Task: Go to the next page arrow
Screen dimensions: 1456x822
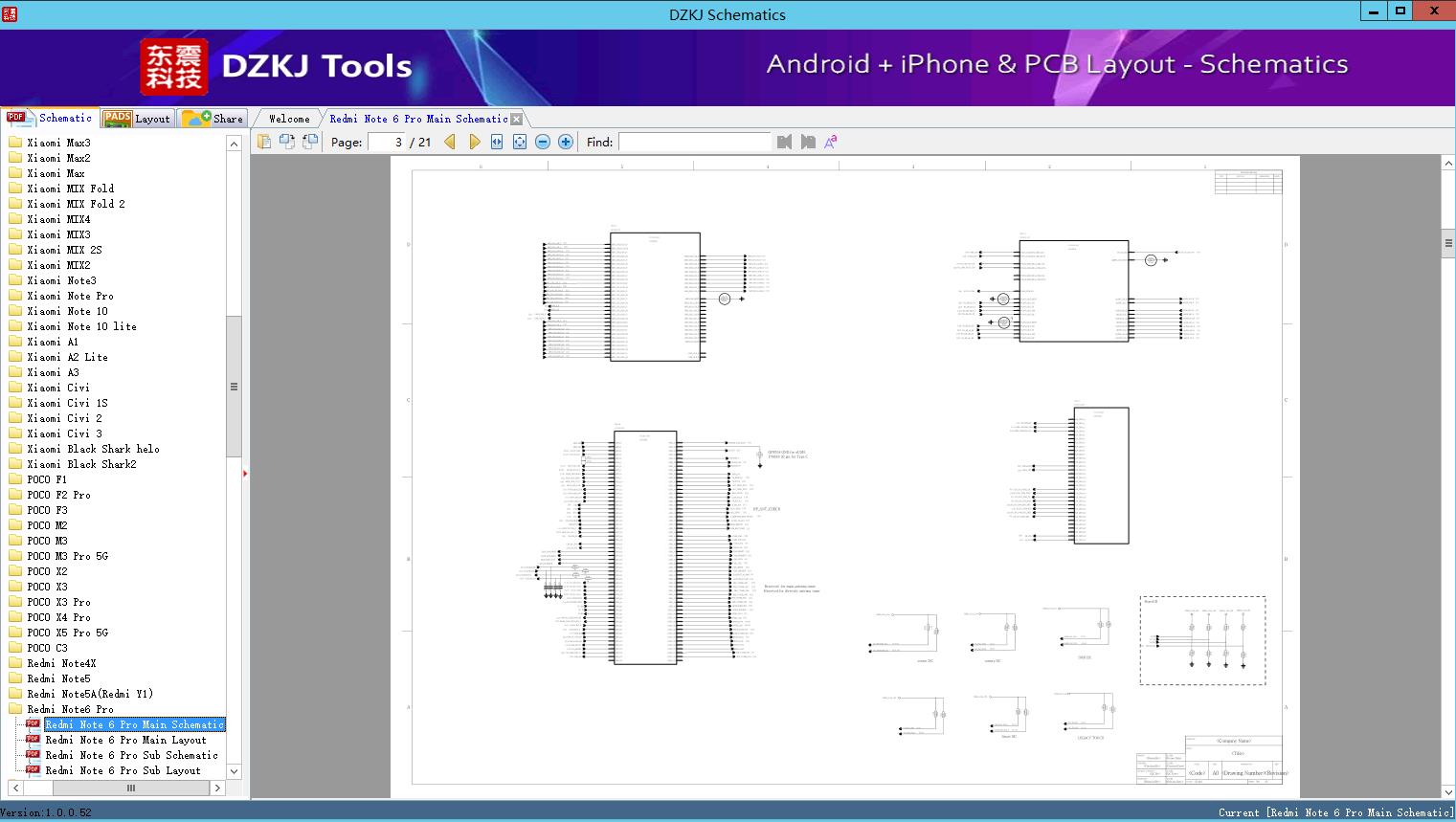Action: pyautogui.click(x=474, y=142)
